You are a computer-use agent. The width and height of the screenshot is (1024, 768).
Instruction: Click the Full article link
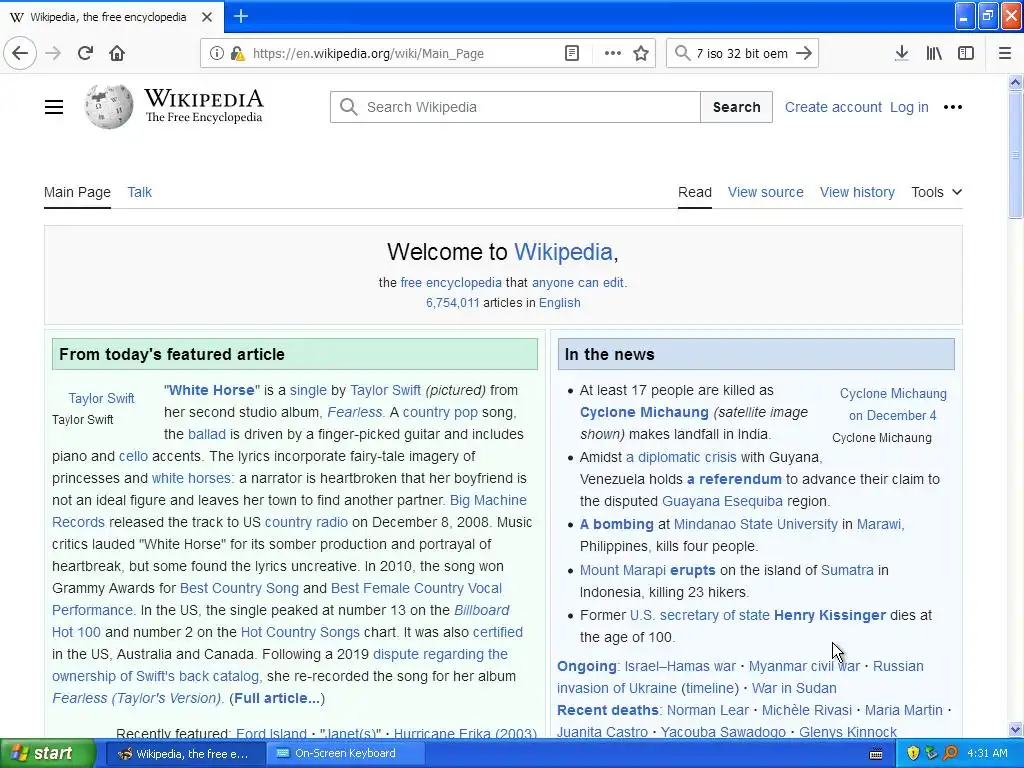[x=277, y=698]
